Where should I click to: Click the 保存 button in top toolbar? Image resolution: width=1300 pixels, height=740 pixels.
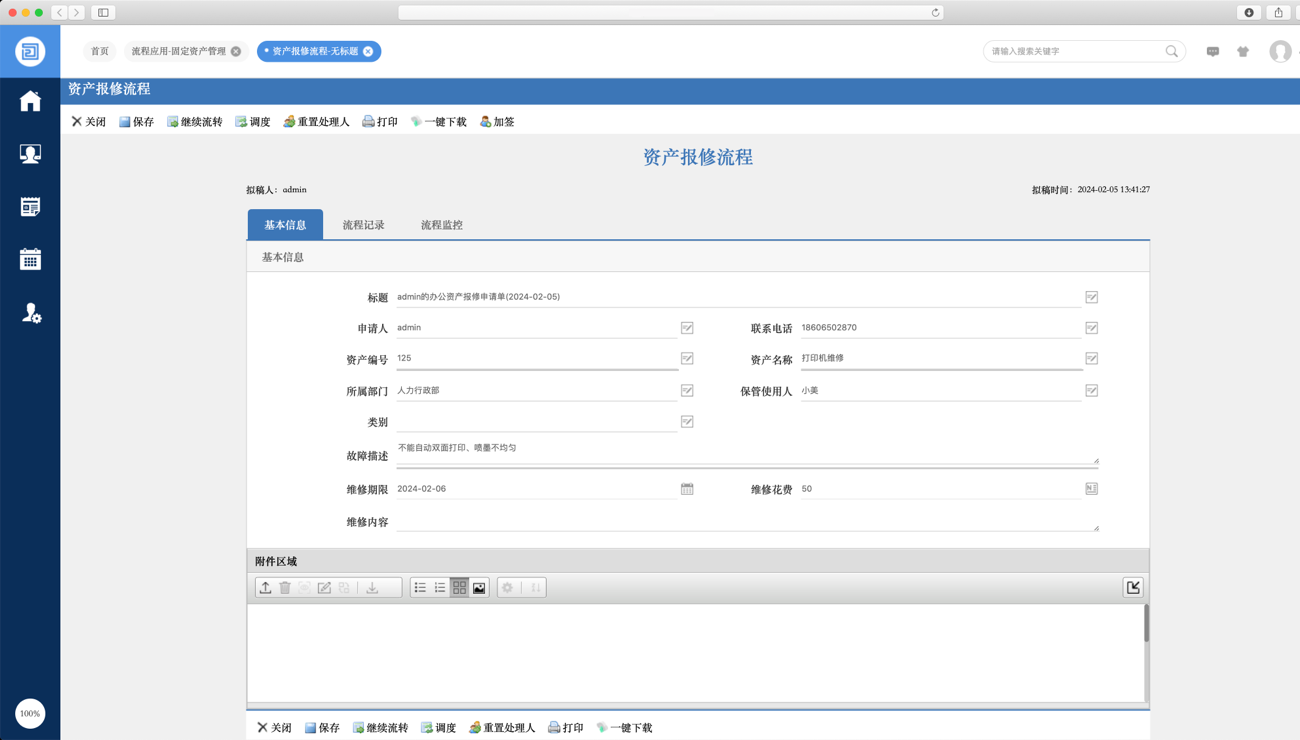136,122
